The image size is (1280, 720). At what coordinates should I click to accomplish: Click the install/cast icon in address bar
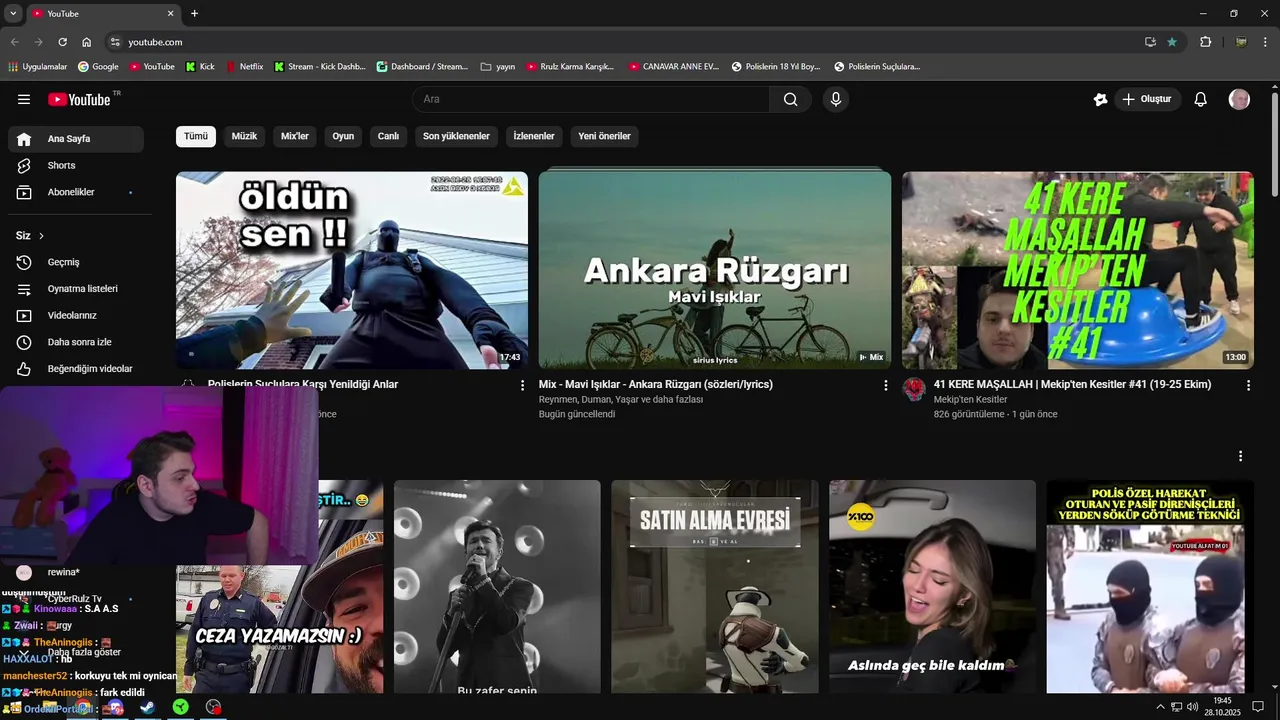[1150, 42]
